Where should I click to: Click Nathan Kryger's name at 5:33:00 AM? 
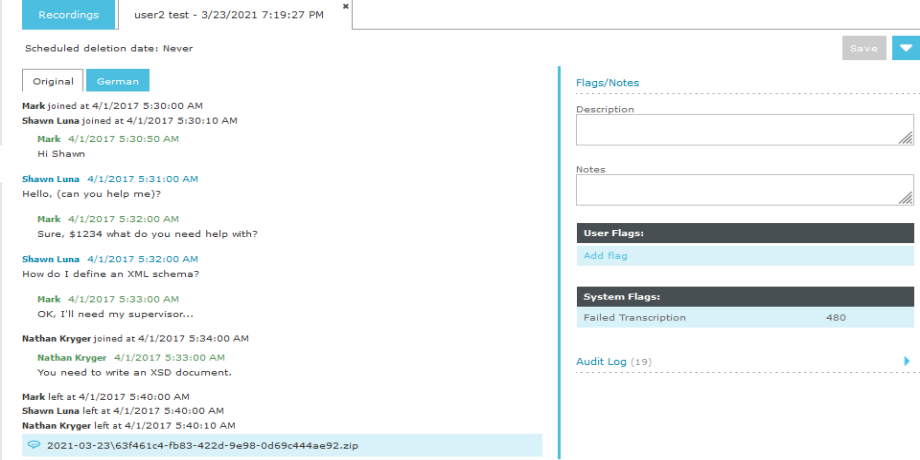tap(71, 357)
